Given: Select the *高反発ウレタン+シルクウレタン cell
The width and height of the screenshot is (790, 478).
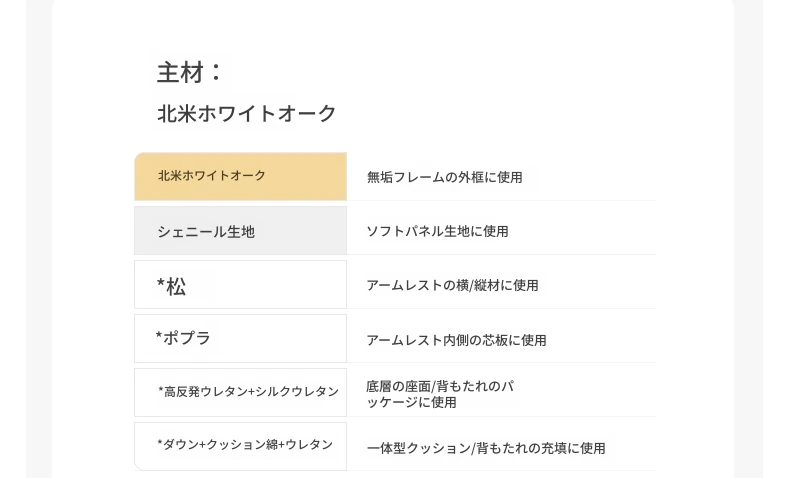Looking at the screenshot, I should tap(240, 392).
